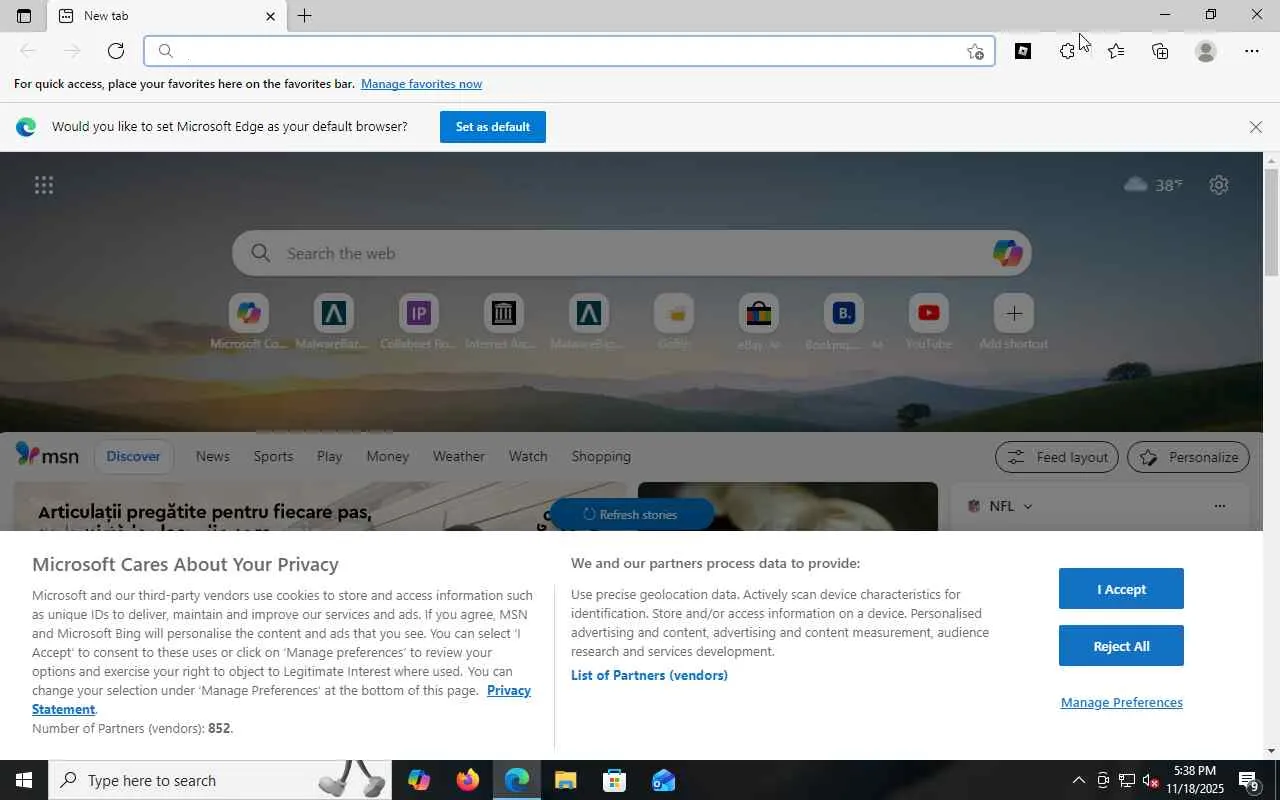Open the Extensions puzzle icon
The image size is (1280, 800).
[x=1067, y=51]
